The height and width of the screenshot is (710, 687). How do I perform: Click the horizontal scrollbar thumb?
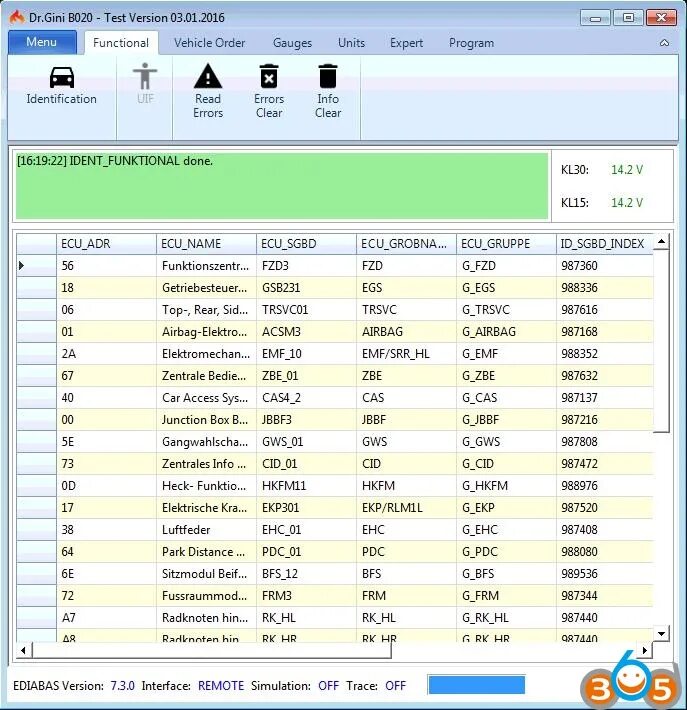click(211, 651)
